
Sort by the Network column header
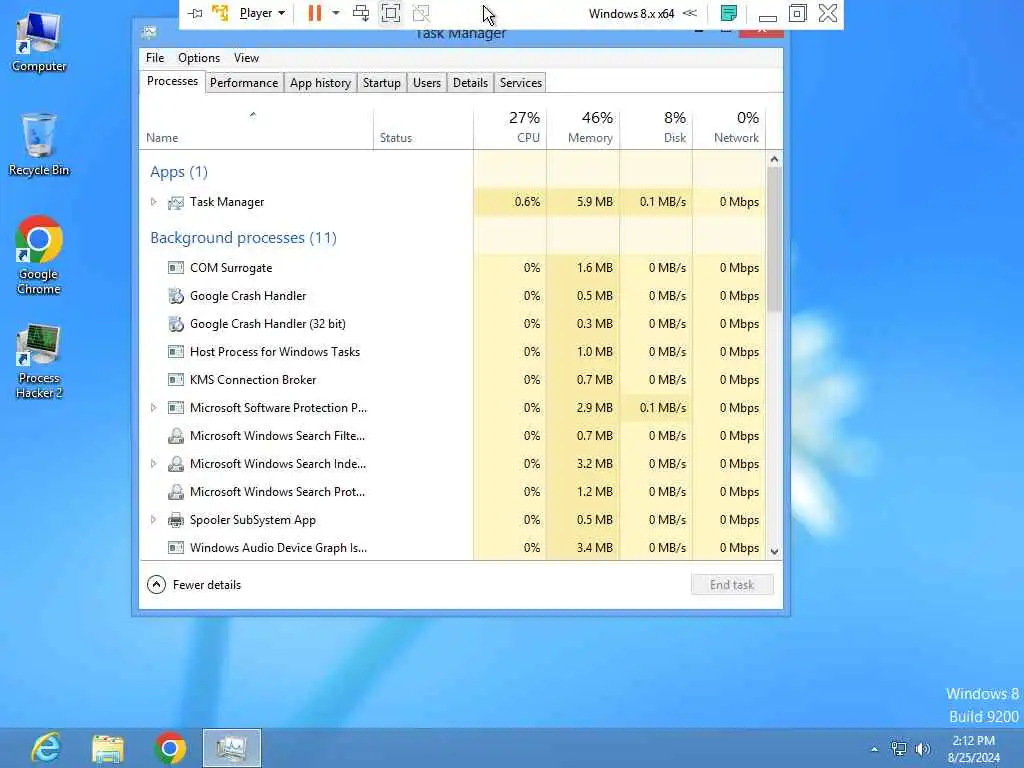(x=729, y=129)
